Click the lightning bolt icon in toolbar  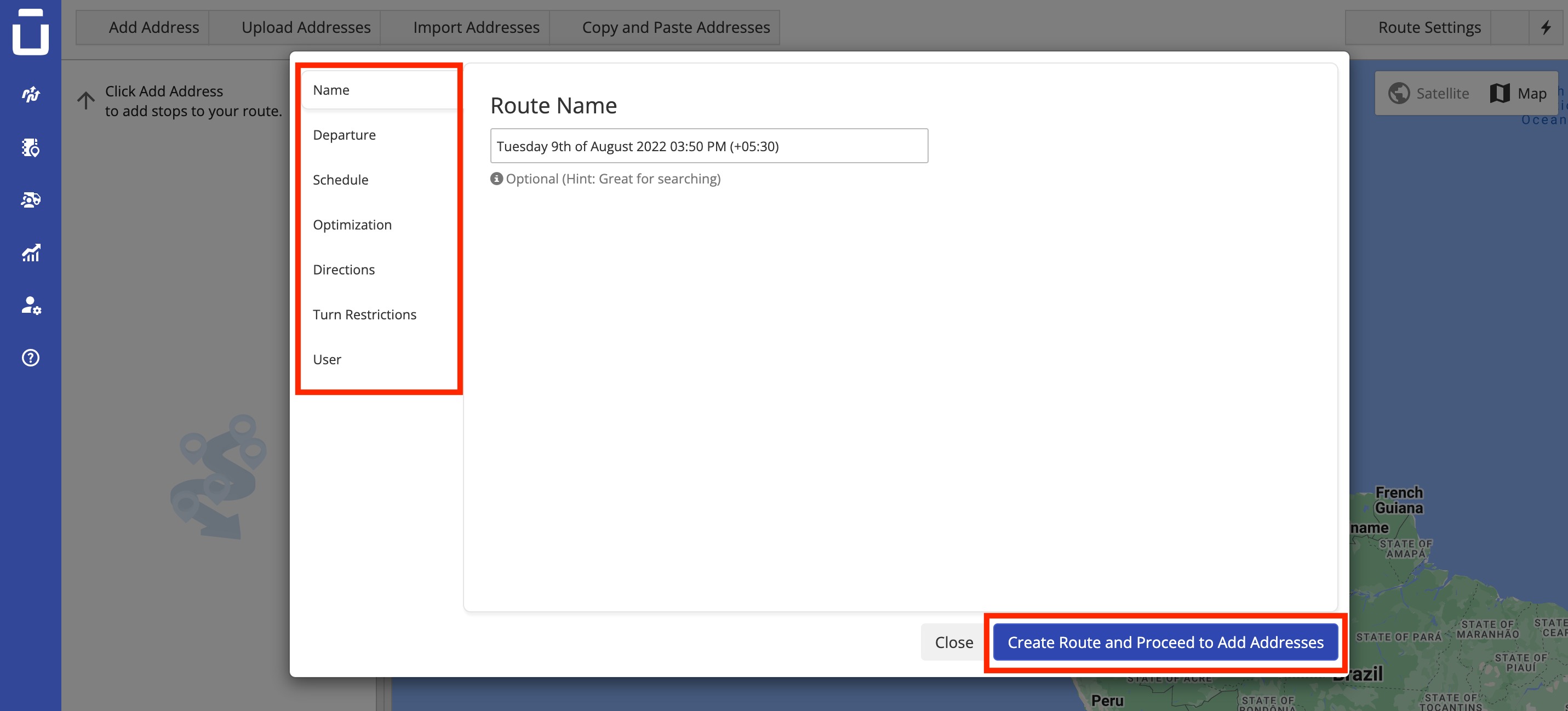(1546, 27)
